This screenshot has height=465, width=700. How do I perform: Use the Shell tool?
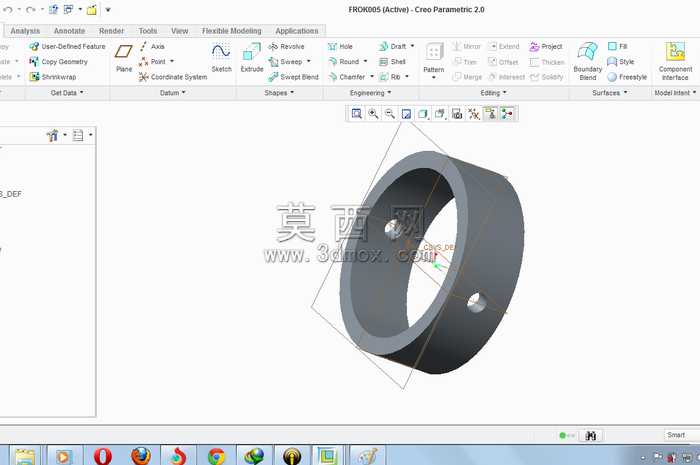pos(392,62)
